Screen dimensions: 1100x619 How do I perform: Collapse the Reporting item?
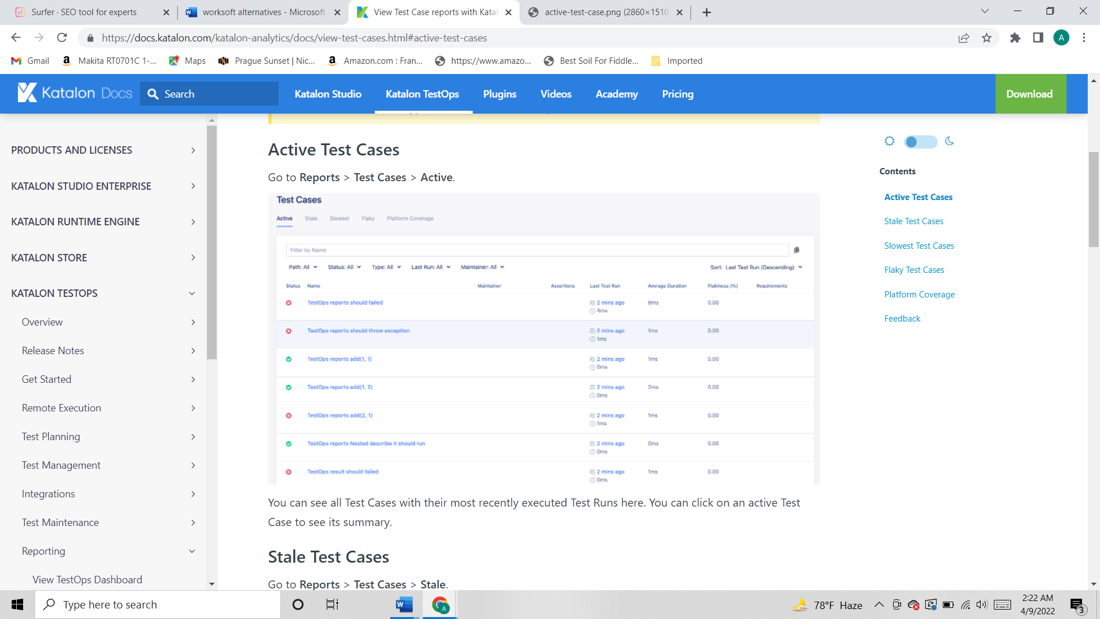click(x=108, y=551)
